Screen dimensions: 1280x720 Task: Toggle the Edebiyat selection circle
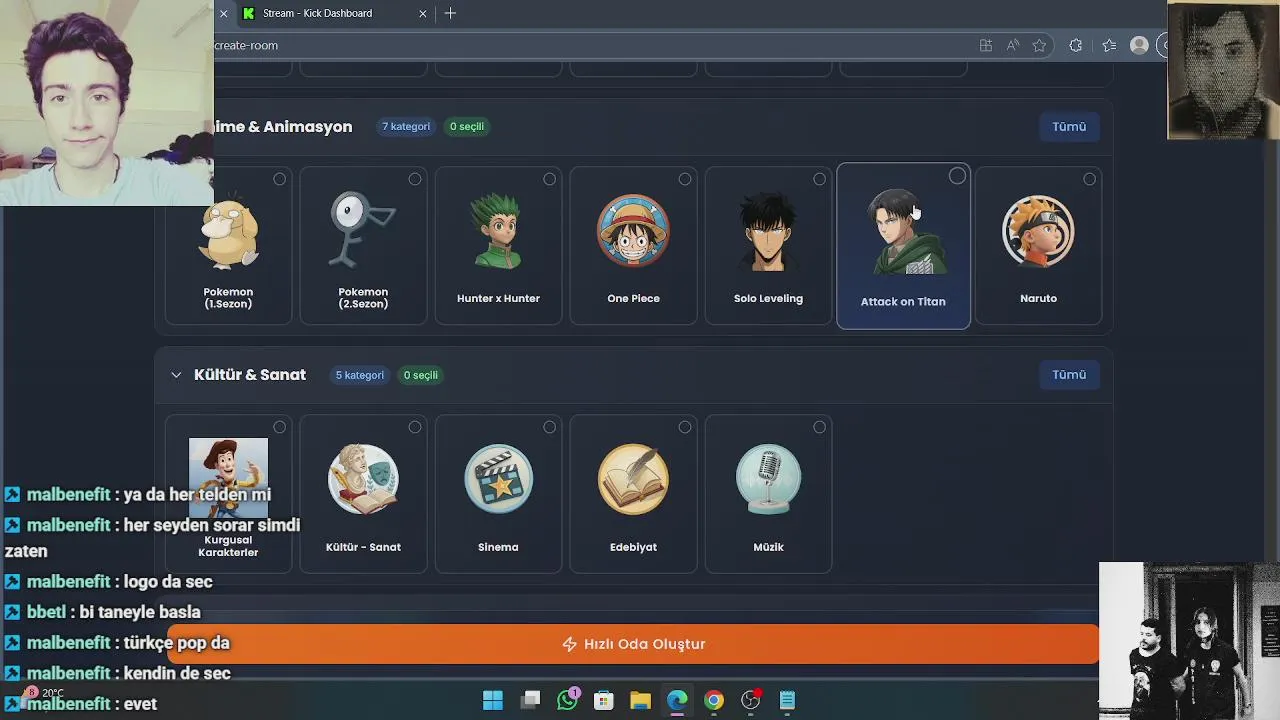tap(684, 427)
